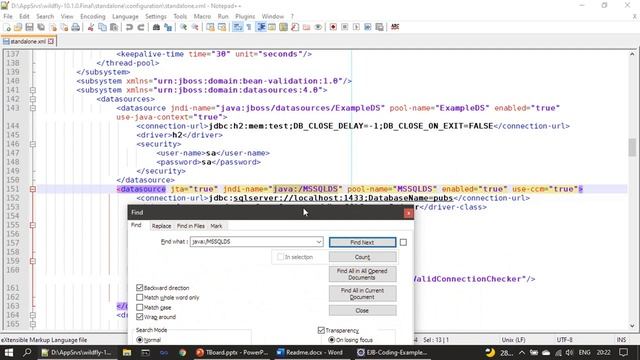Click the Find binoculars toolbar icon
The width and height of the screenshot is (640, 360).
coord(156,27)
